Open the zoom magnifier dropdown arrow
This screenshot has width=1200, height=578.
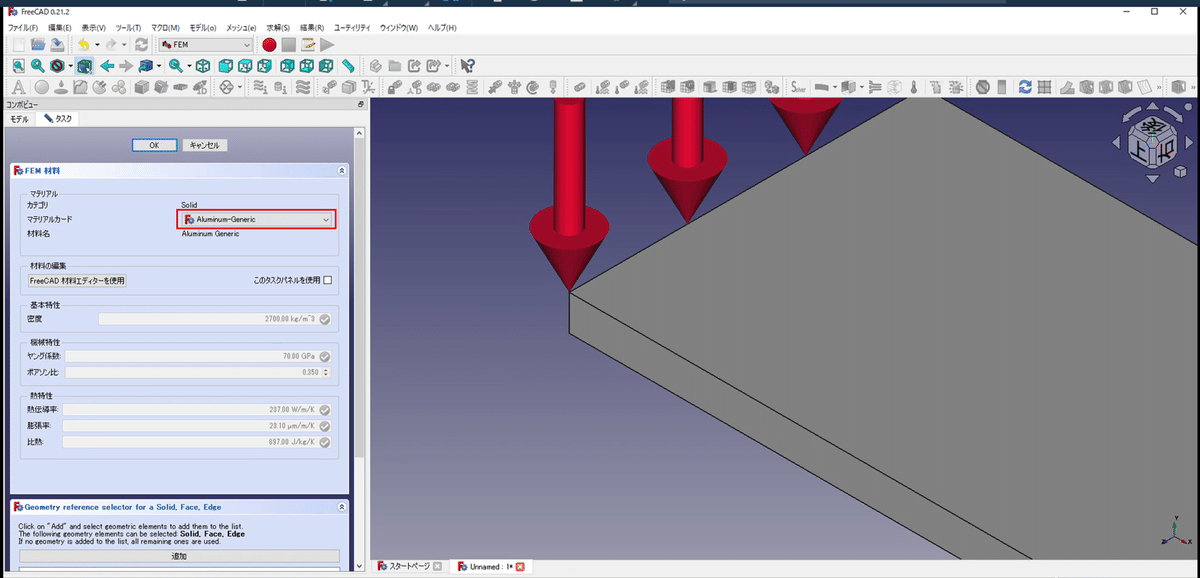tap(189, 66)
